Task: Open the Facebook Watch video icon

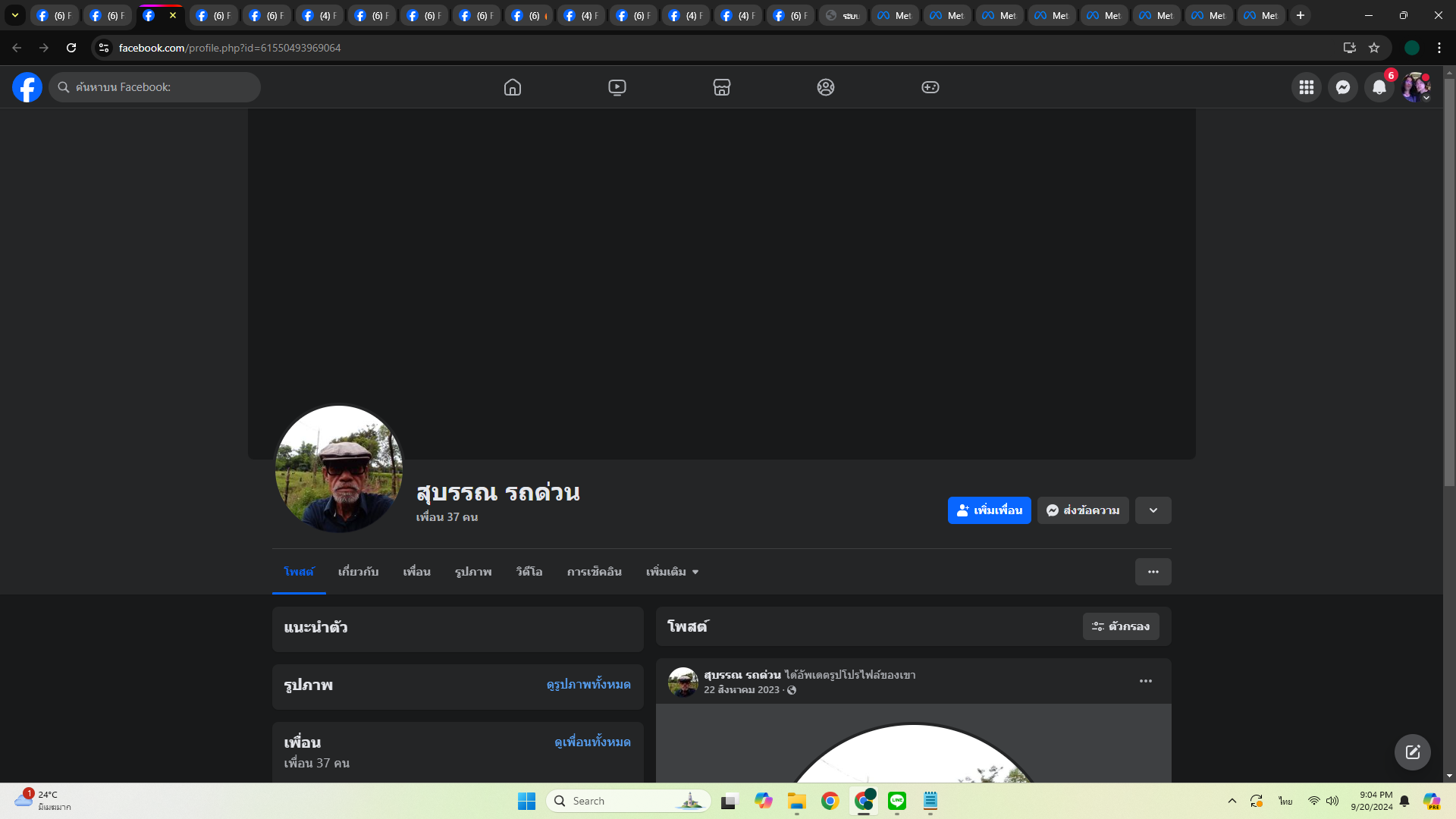Action: click(x=617, y=87)
